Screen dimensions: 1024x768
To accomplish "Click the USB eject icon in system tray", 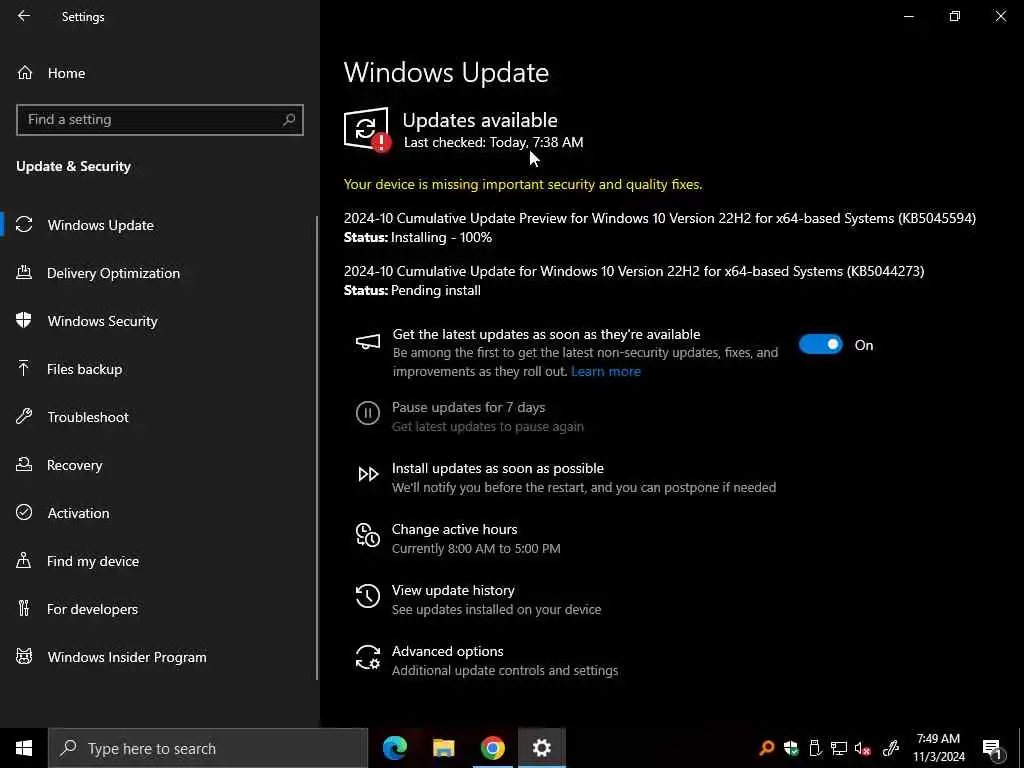I will 815,748.
